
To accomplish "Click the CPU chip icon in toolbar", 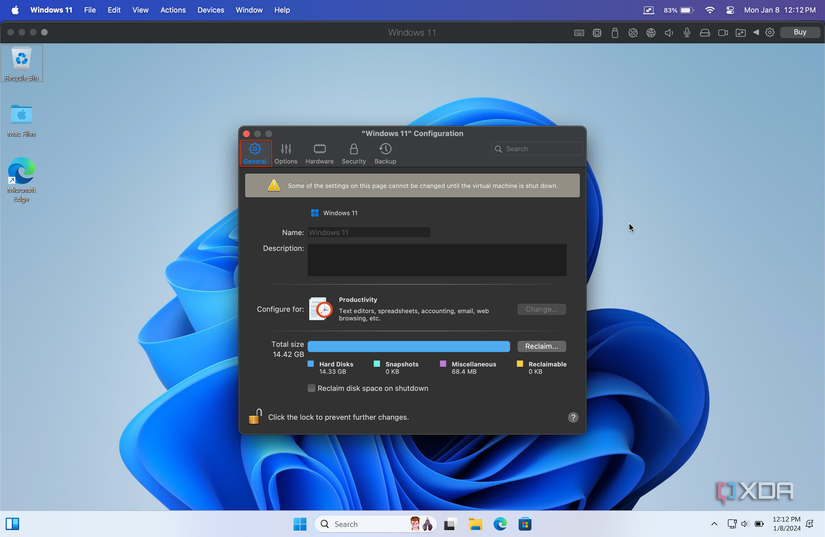I will [597, 33].
